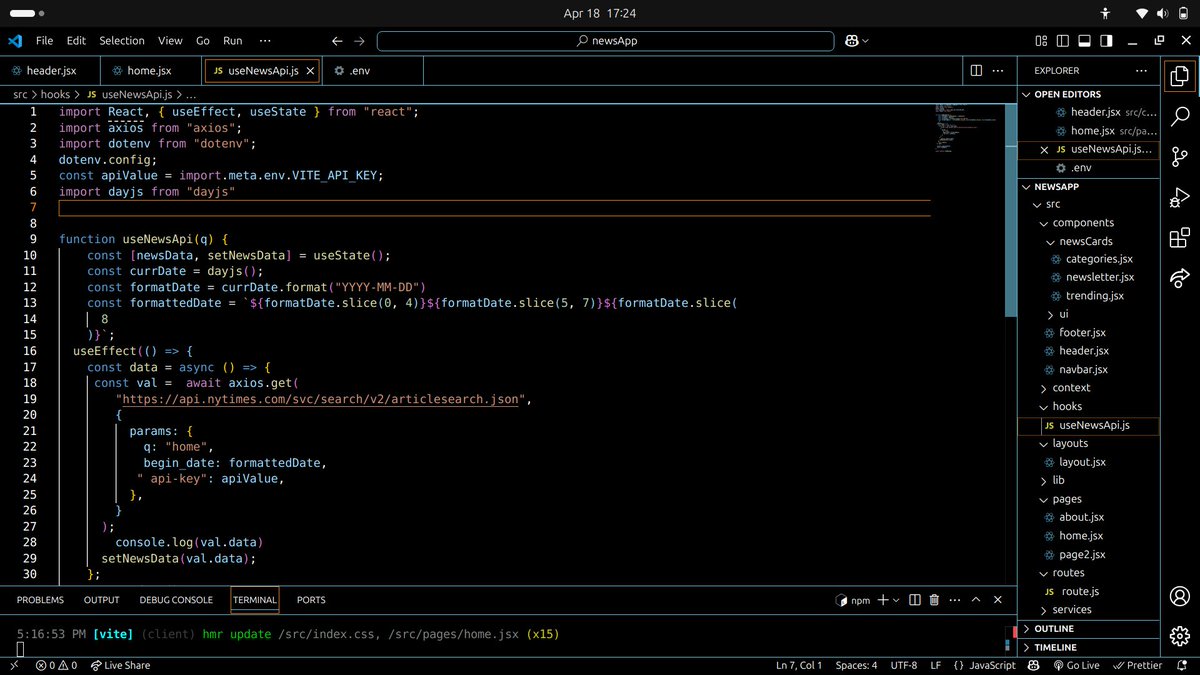Switch to the Debug Console tab
1200x675 pixels.
[x=176, y=600]
